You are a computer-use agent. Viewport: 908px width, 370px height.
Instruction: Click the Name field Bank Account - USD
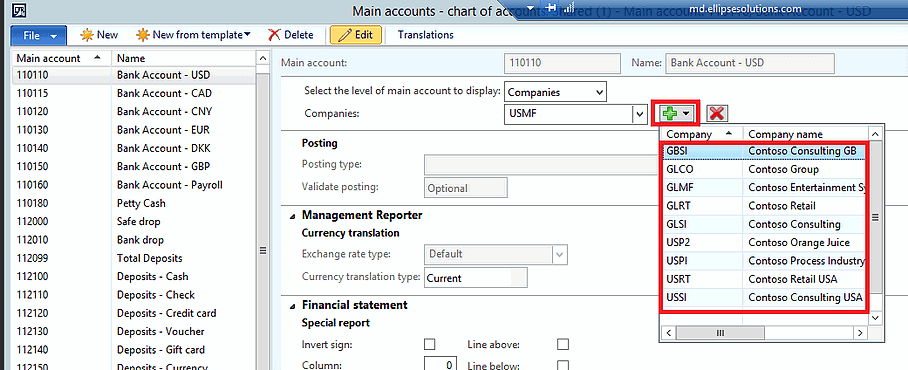[750, 63]
